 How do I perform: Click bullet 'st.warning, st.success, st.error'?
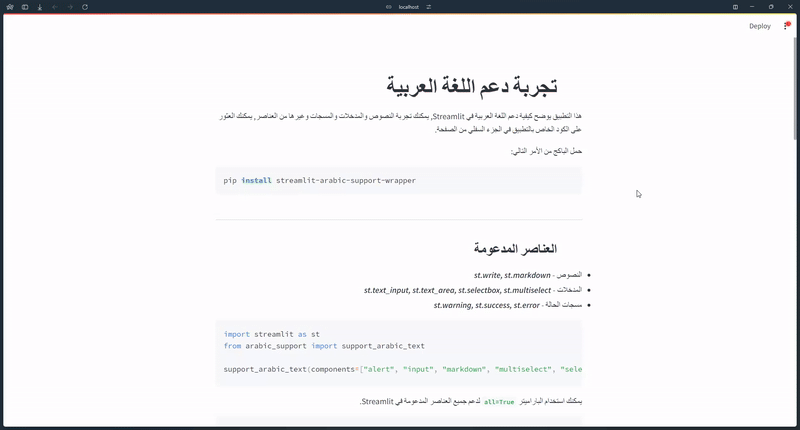coord(508,305)
